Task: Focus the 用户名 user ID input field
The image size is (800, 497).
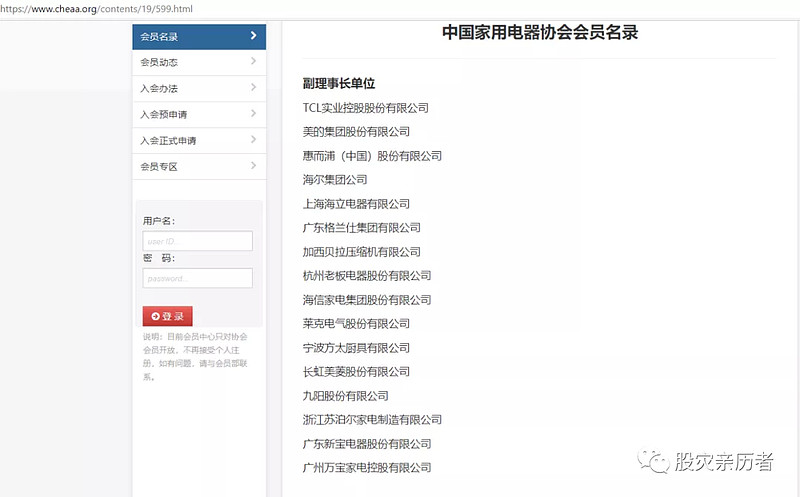Action: point(197,241)
